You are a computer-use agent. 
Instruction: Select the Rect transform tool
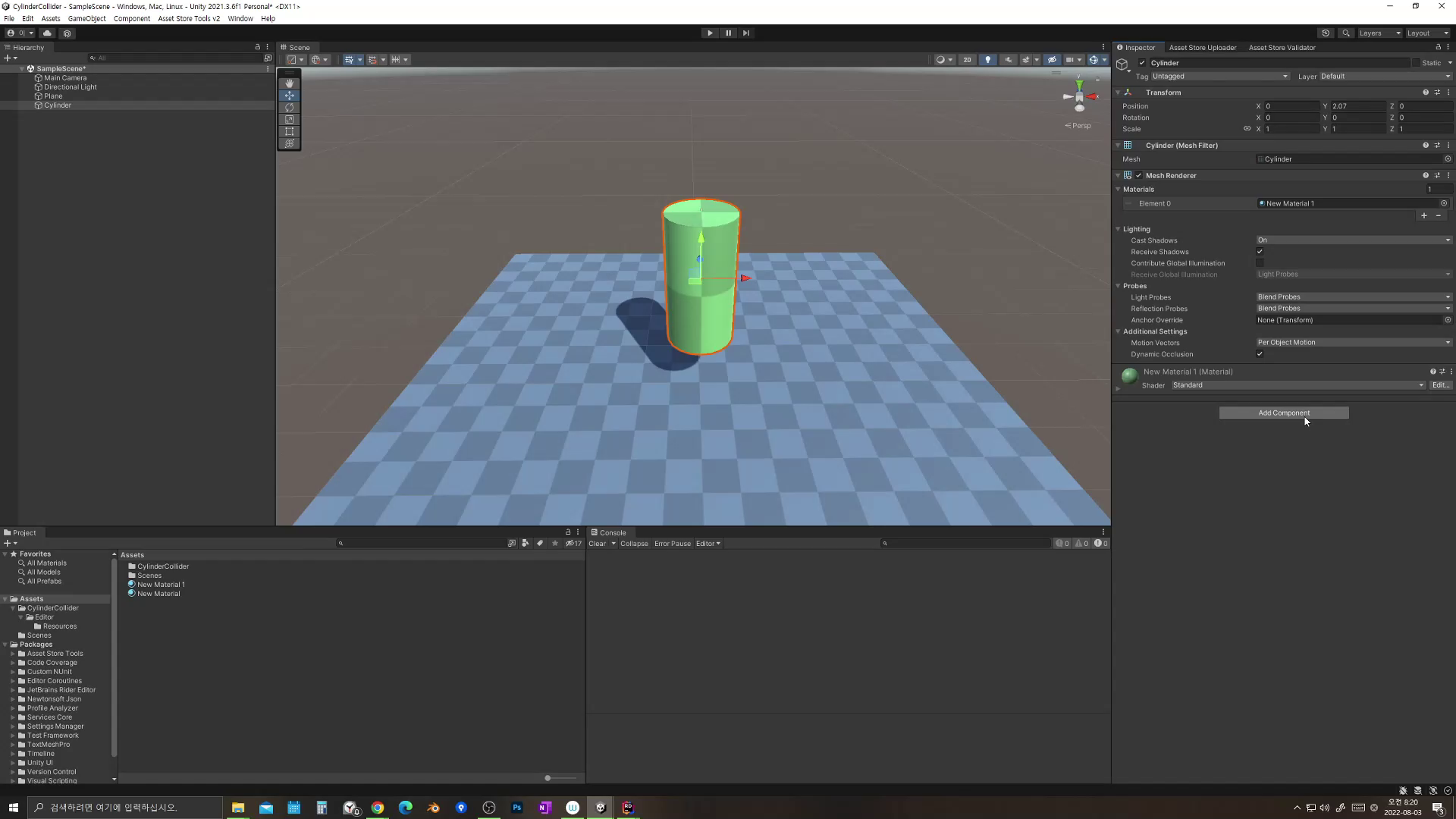(289, 131)
